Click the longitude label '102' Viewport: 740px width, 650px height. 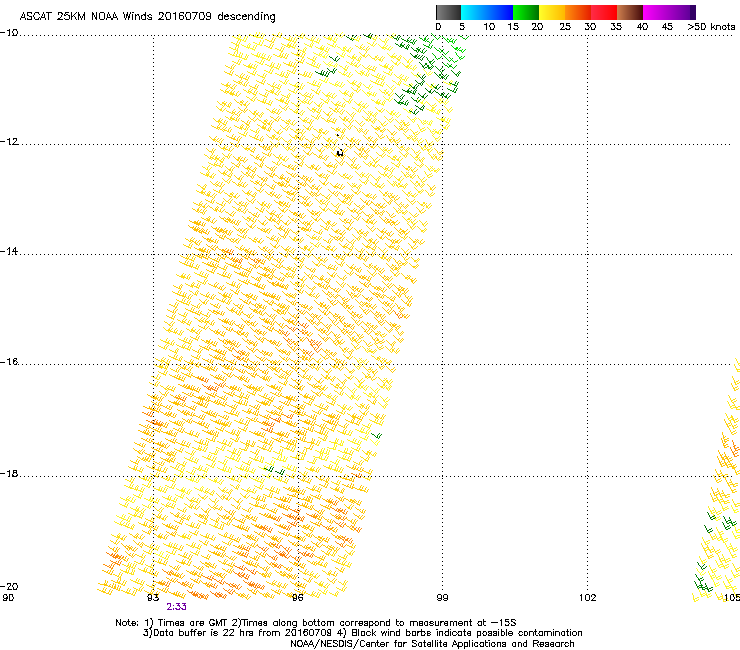pyautogui.click(x=588, y=598)
